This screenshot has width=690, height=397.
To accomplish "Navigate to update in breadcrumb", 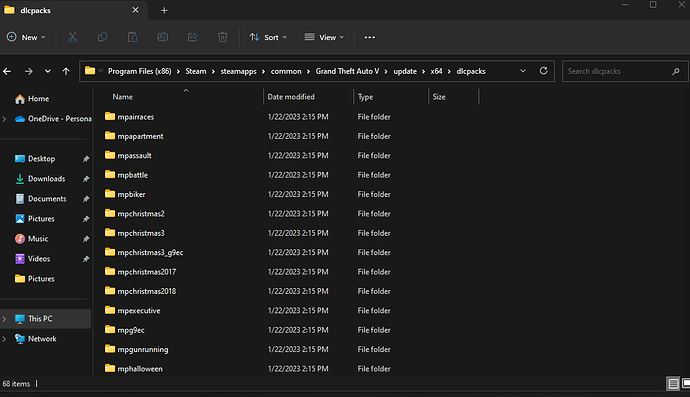I will 405,71.
